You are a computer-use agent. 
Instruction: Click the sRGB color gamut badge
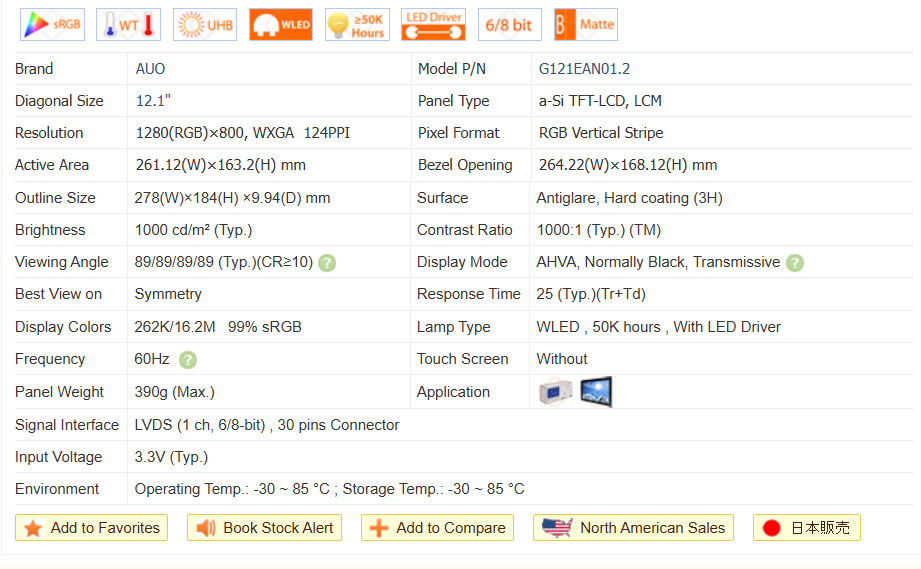tap(52, 25)
